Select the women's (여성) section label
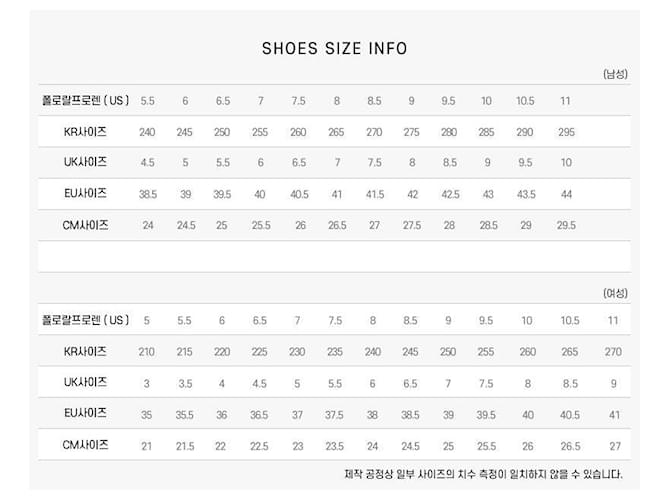670x500 pixels. click(615, 293)
